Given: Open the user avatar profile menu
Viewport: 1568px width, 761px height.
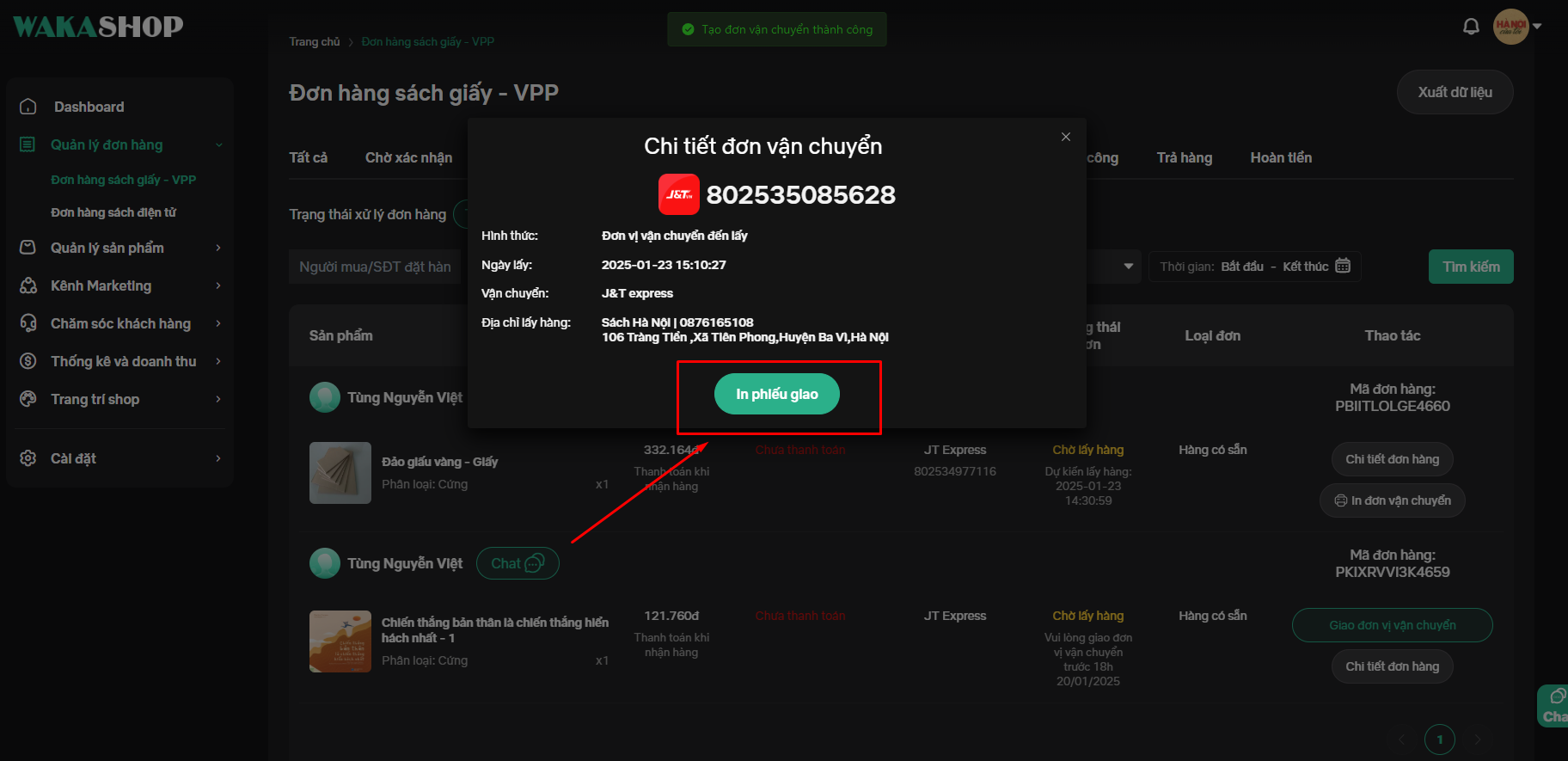Looking at the screenshot, I should coord(1510,27).
